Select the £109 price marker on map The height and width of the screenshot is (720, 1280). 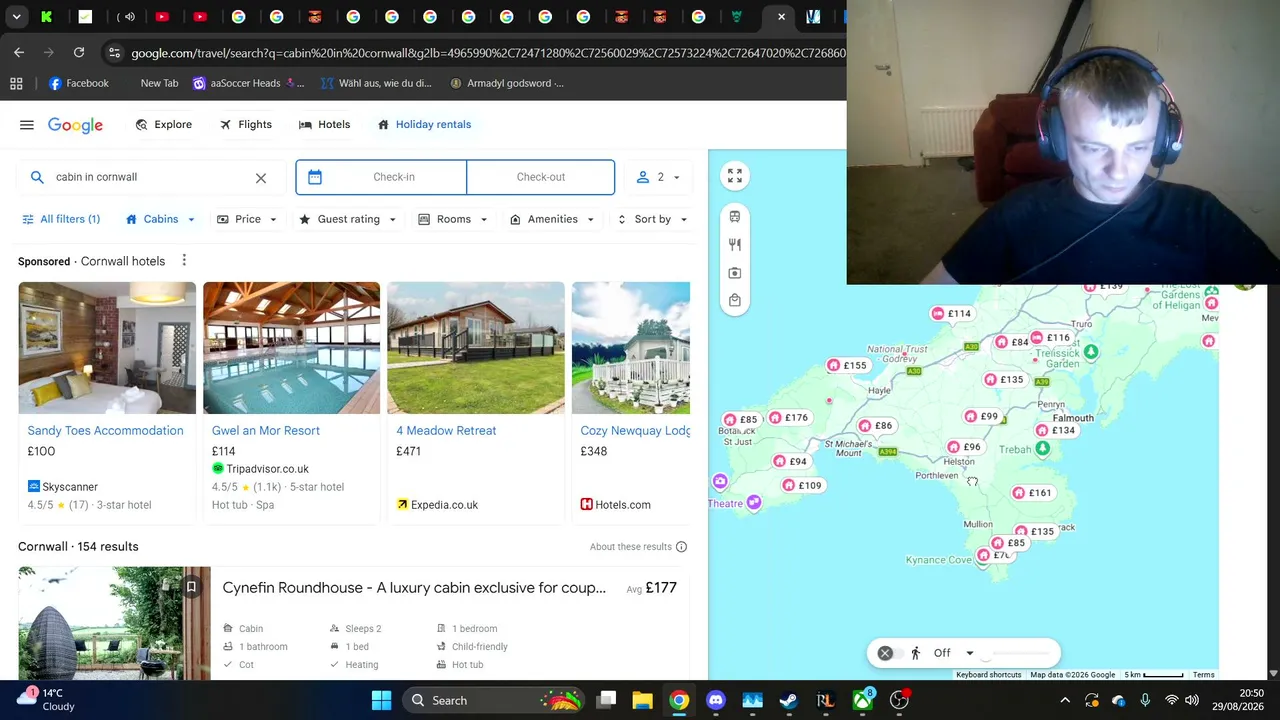point(802,485)
